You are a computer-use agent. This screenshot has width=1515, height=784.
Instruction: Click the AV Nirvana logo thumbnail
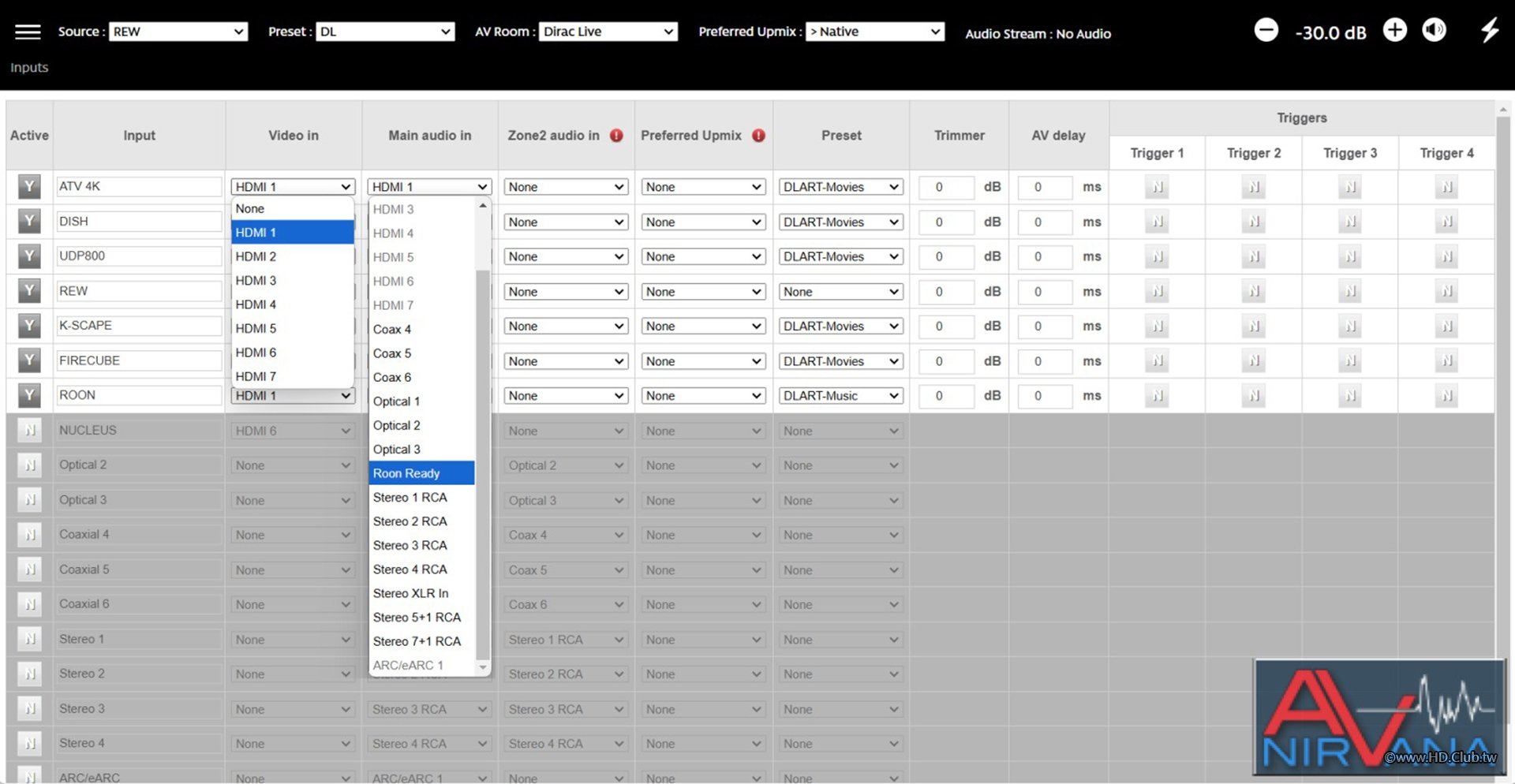point(1378,717)
